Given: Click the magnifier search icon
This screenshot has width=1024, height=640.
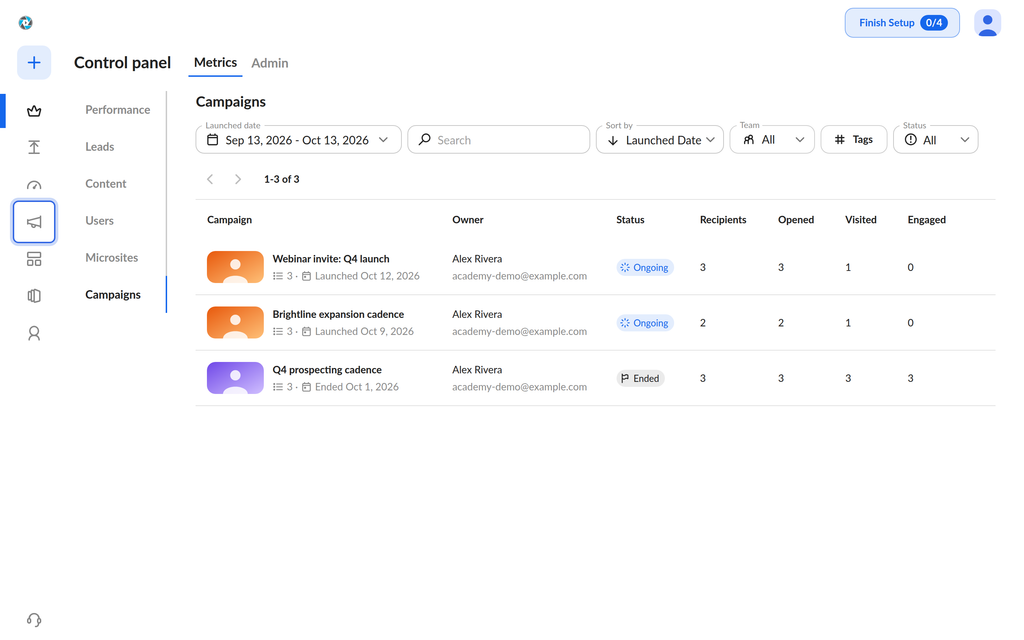Looking at the screenshot, I should (x=424, y=140).
